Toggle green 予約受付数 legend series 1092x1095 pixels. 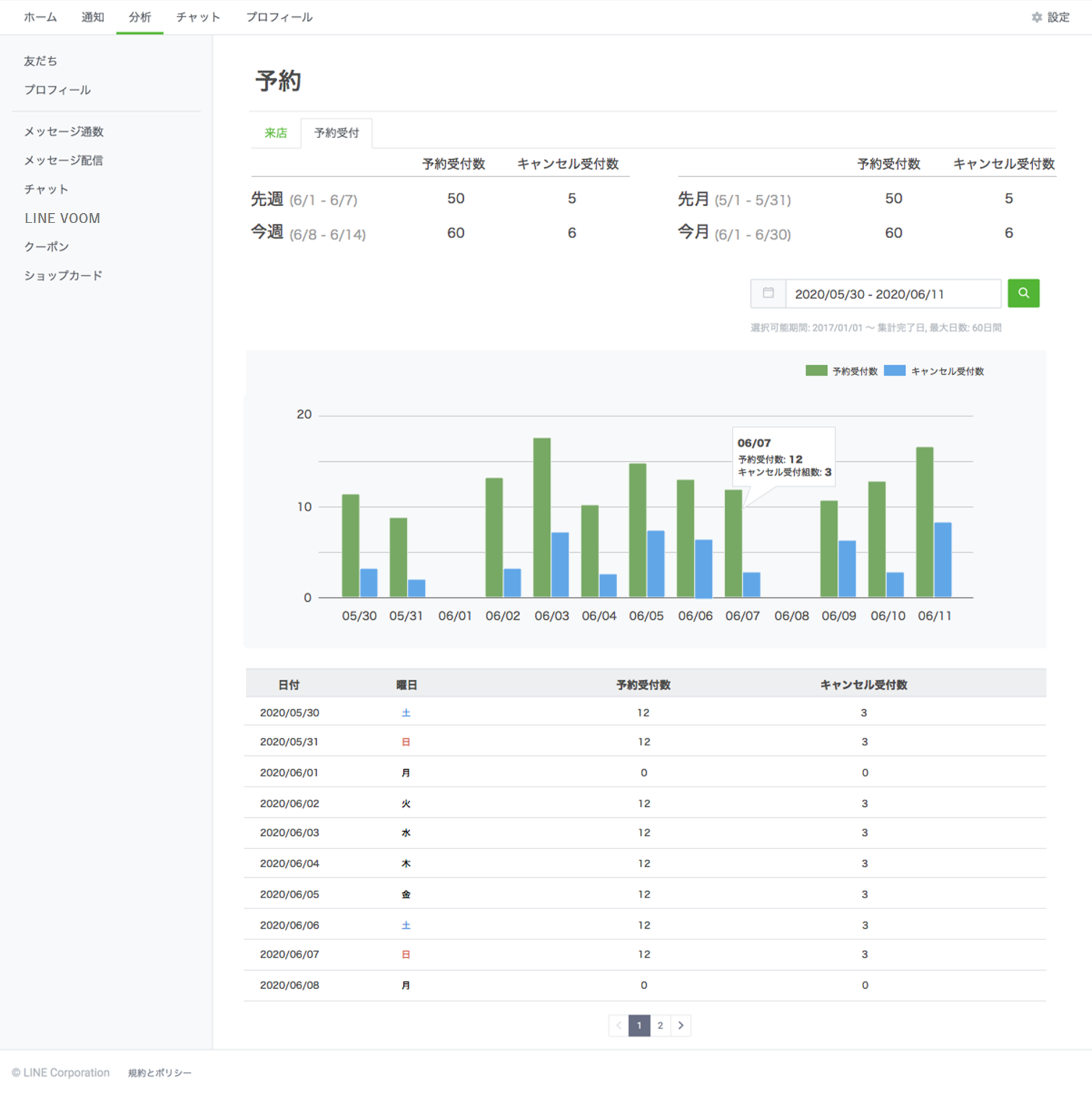(841, 371)
